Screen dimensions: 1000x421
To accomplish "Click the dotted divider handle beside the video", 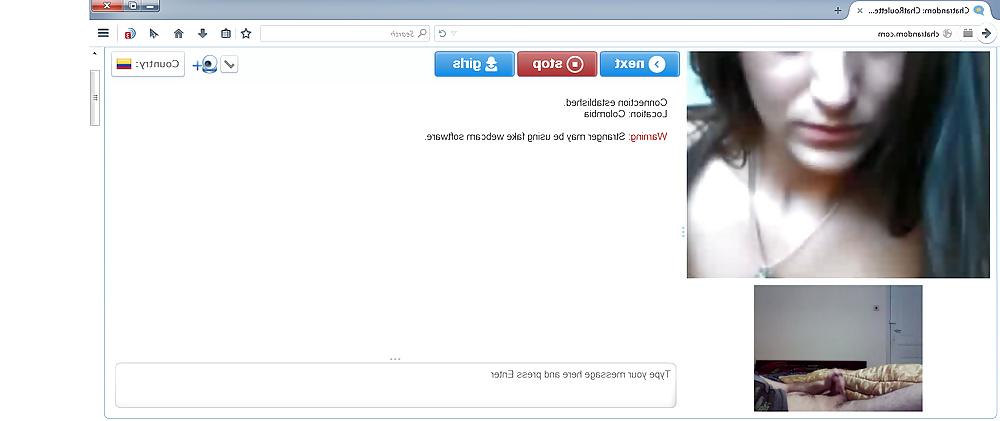I will pos(683,232).
